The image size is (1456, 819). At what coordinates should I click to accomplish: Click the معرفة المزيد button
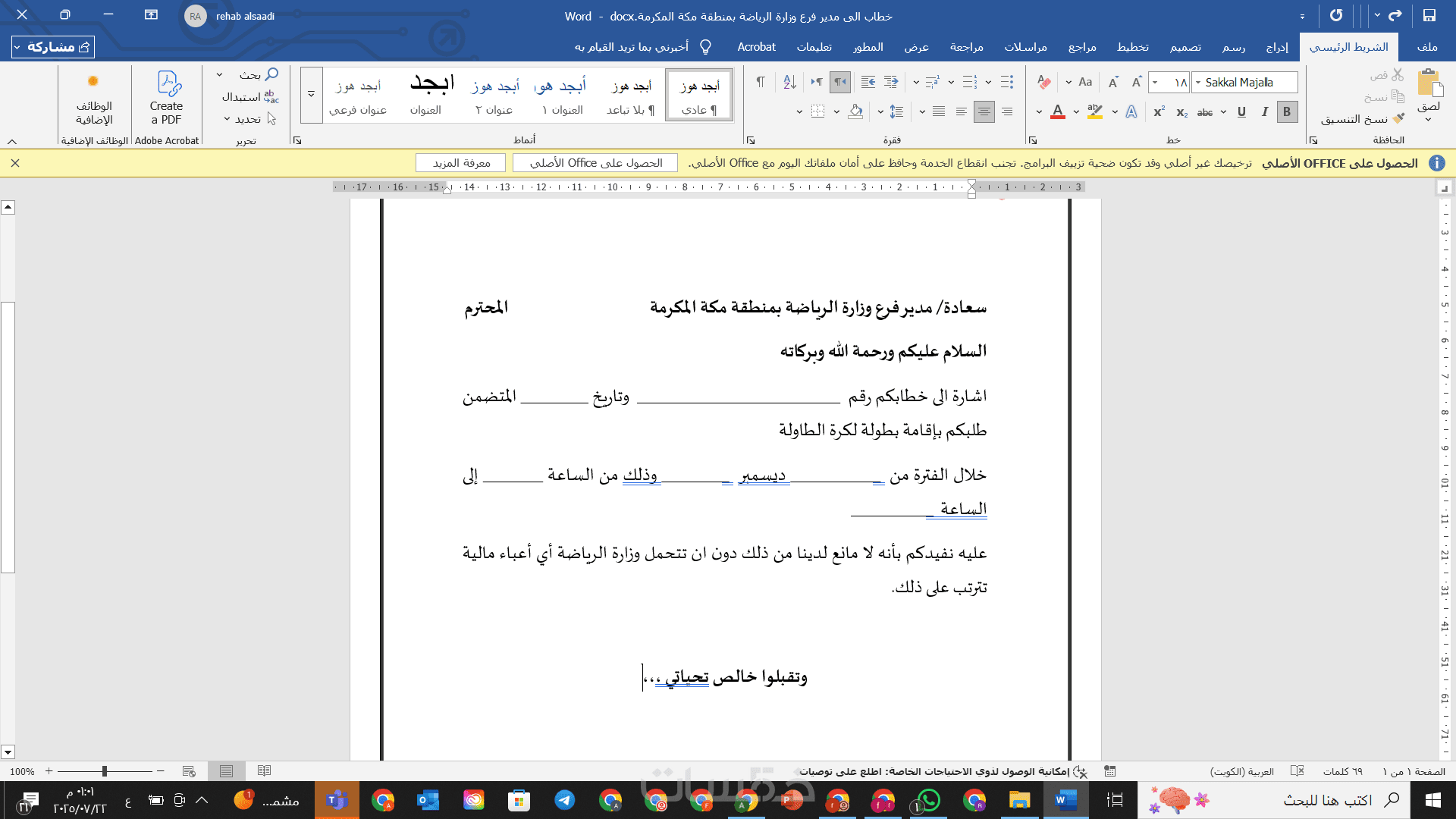point(461,163)
